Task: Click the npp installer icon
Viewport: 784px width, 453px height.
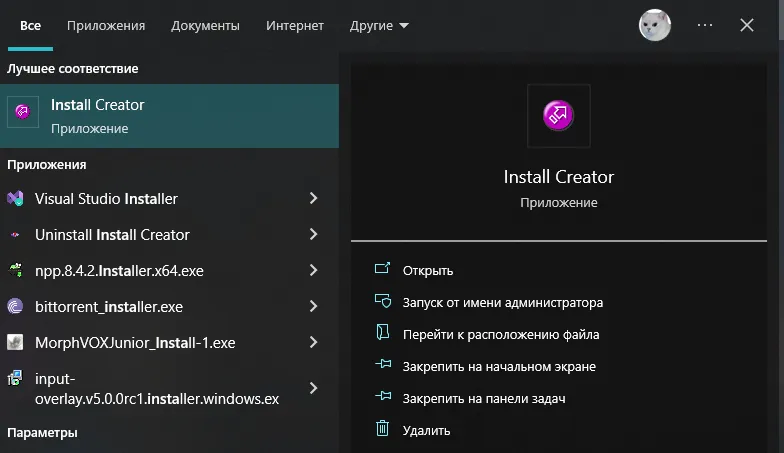Action: point(16,270)
